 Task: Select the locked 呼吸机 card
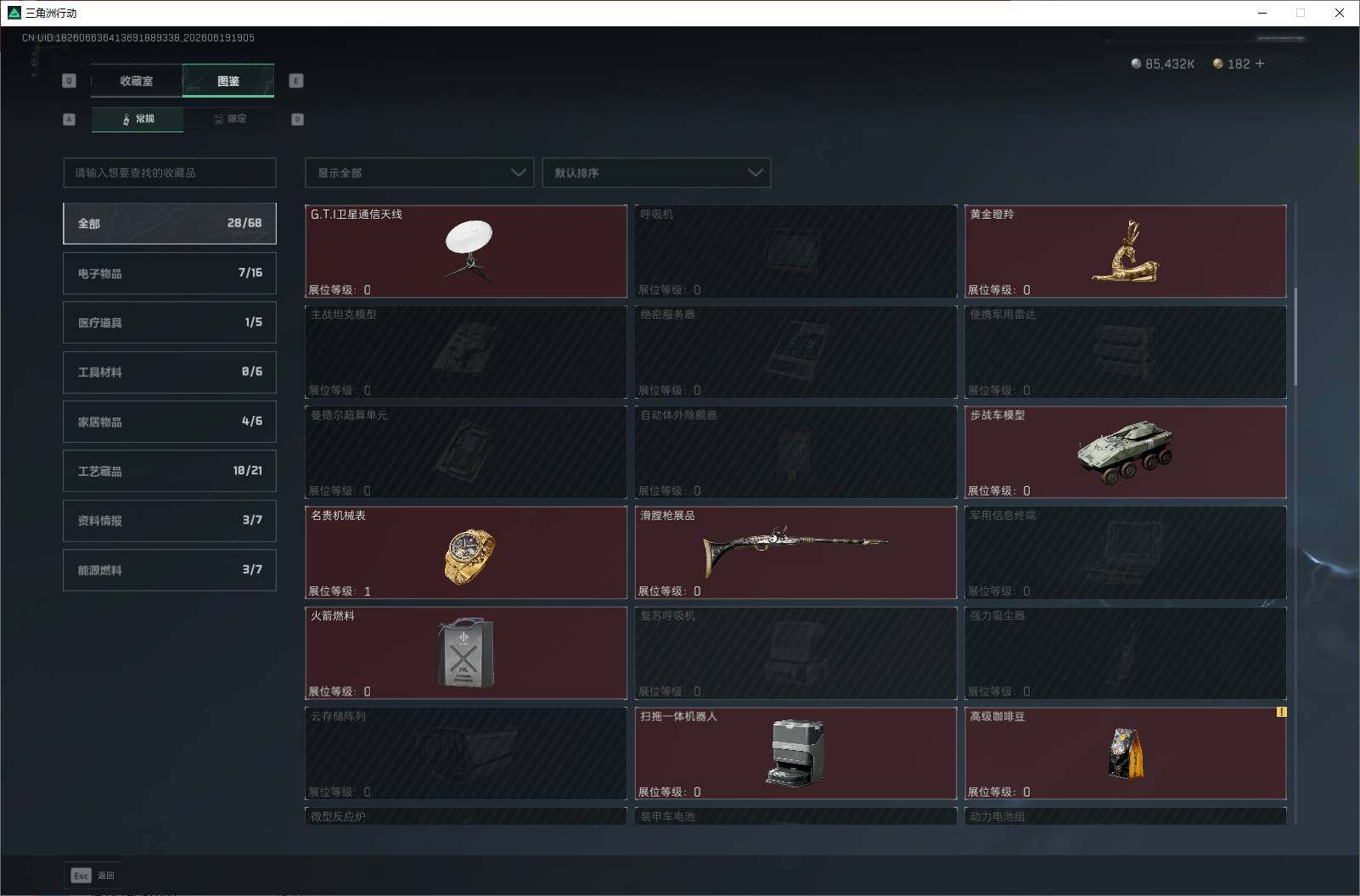[x=795, y=251]
